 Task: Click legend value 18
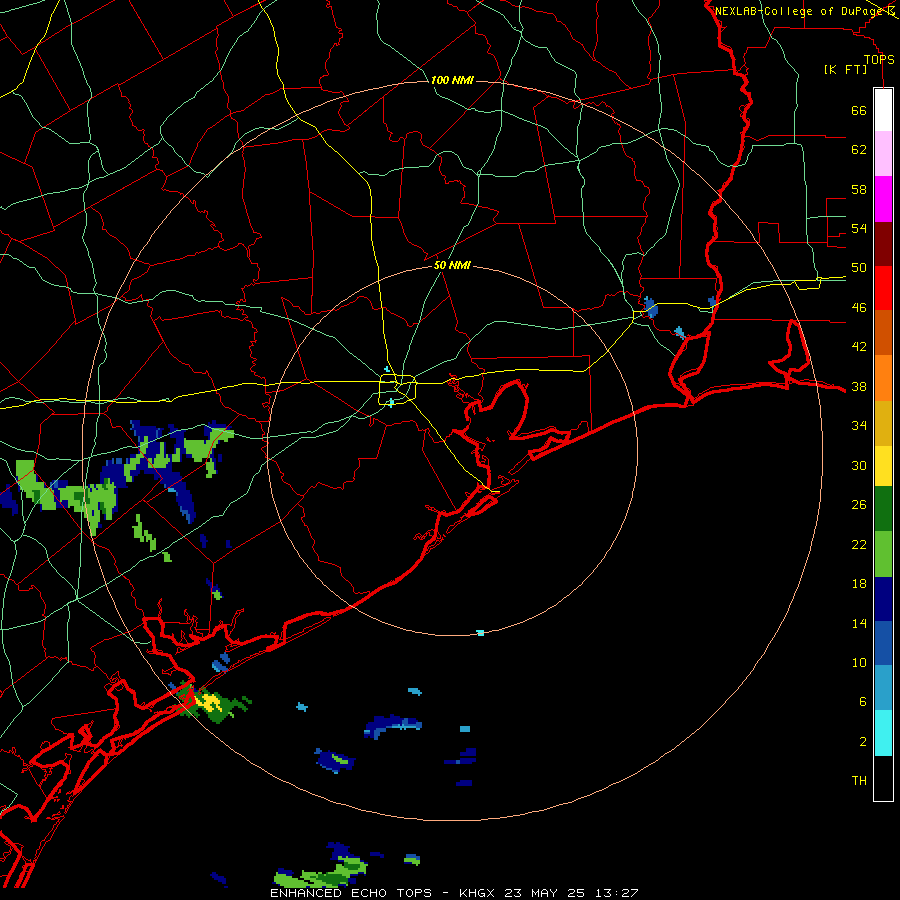coord(859,584)
